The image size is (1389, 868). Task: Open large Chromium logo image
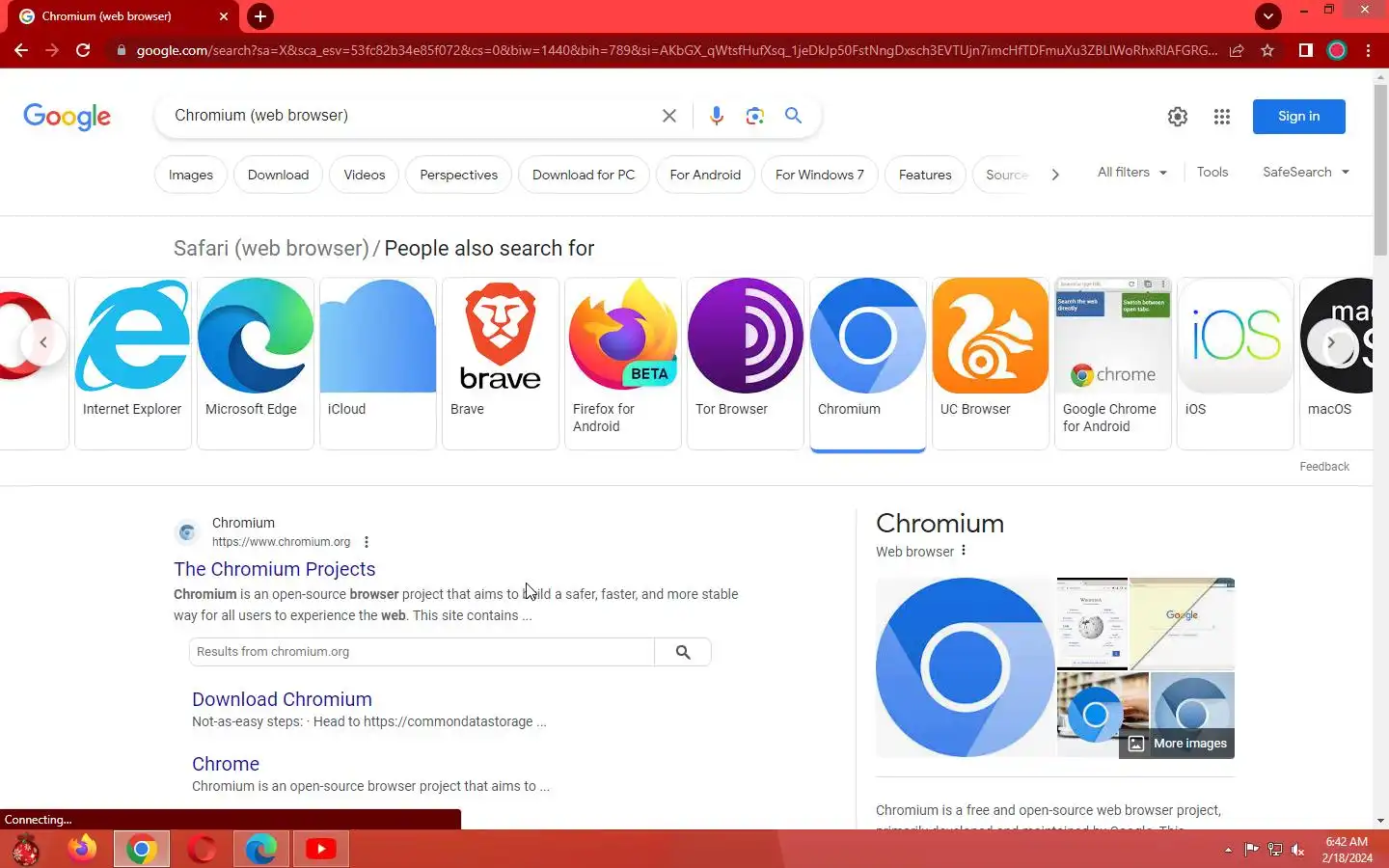pyautogui.click(x=966, y=667)
